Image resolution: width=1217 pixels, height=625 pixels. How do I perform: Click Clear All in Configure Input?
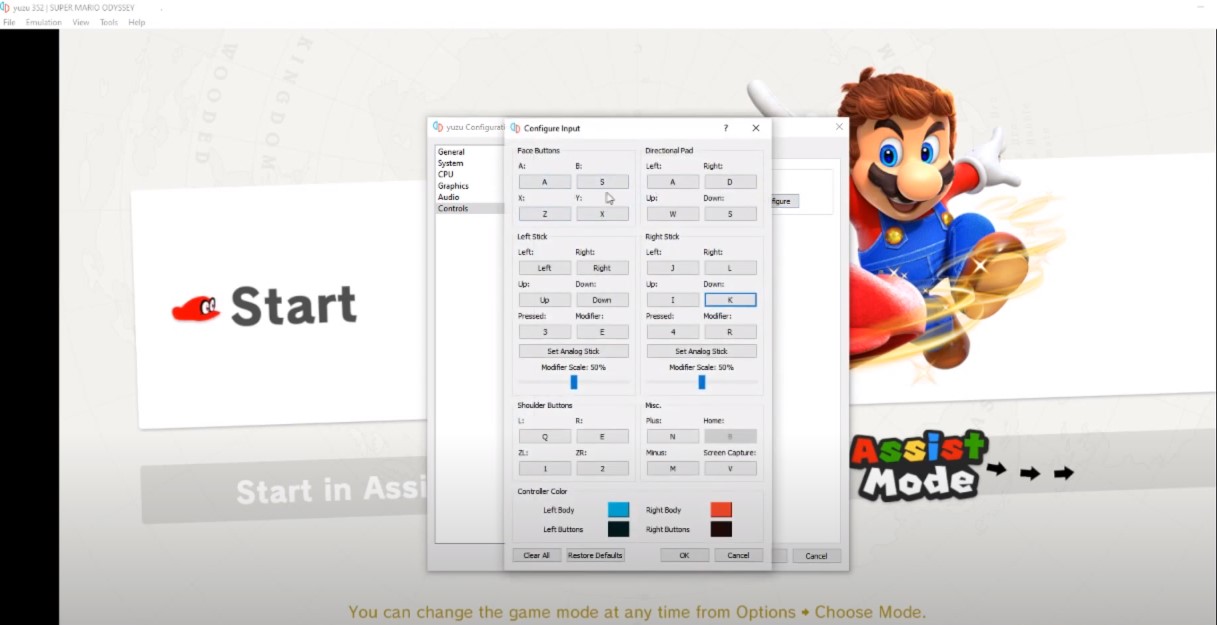click(x=537, y=555)
